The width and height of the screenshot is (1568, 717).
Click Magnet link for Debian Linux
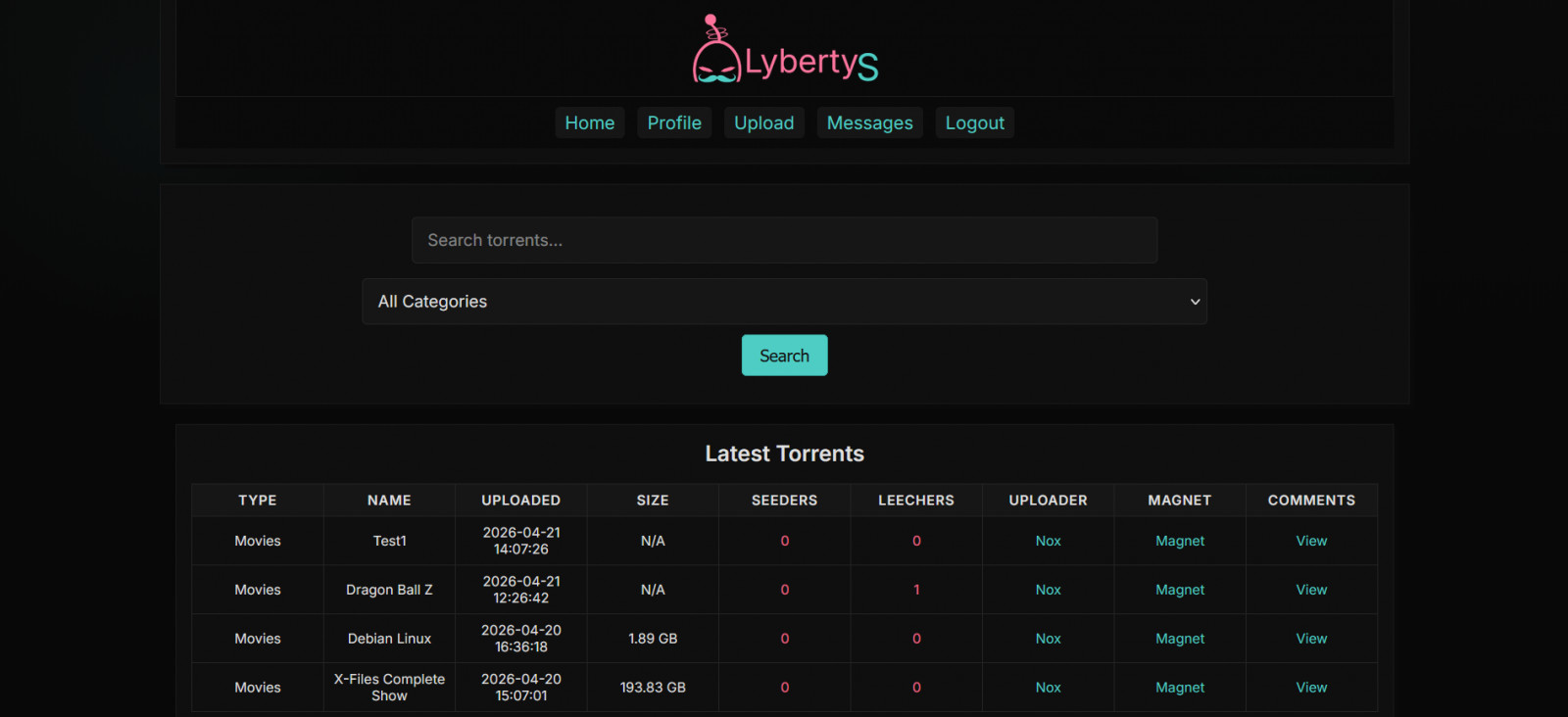pos(1179,639)
